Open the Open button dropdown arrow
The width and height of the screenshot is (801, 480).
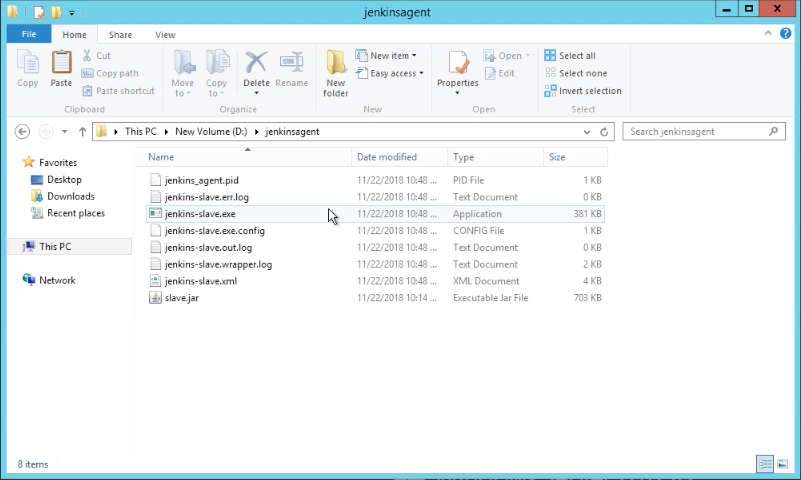coord(528,55)
